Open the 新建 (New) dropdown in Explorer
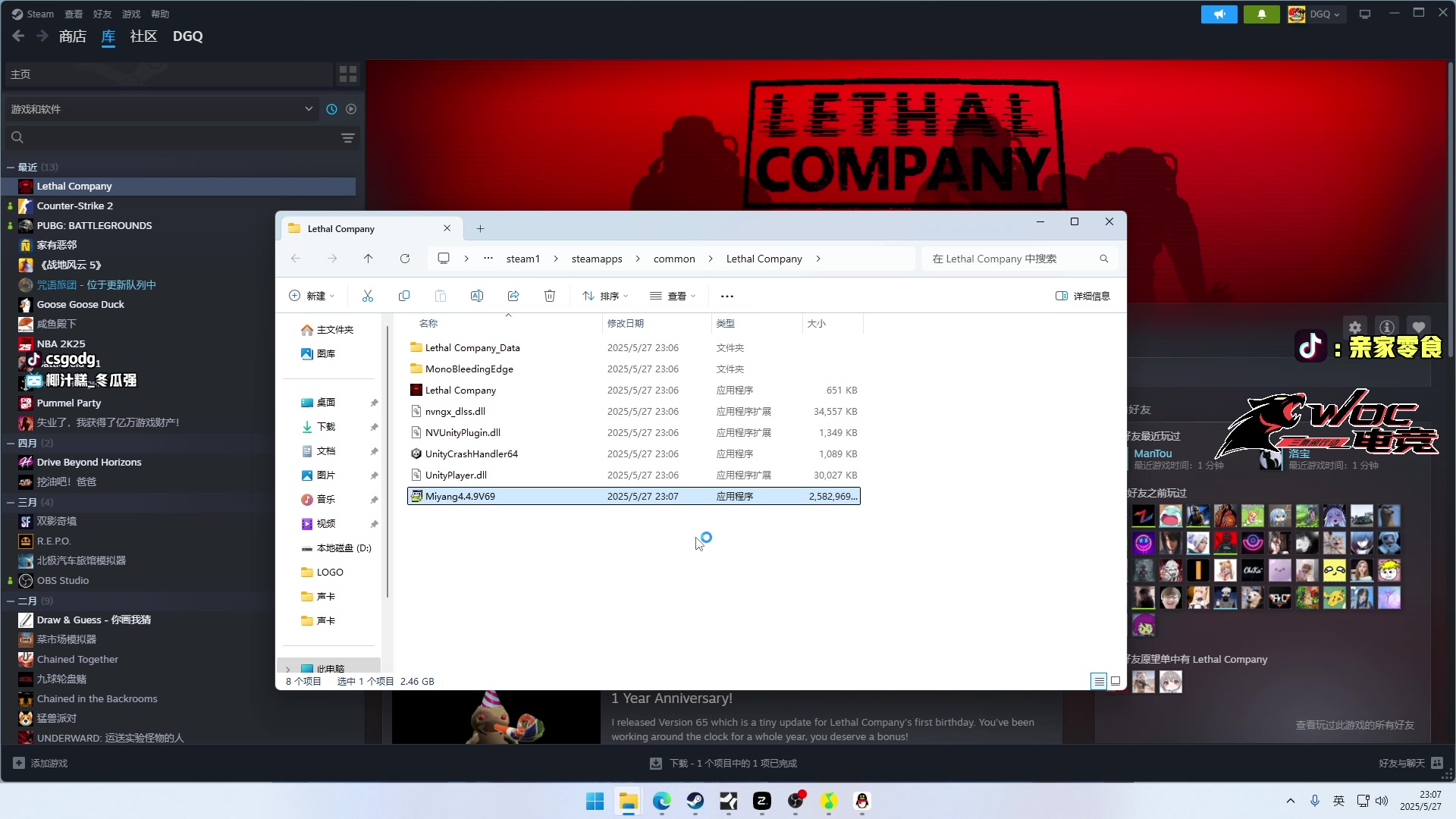Screen dimensions: 1456x819 (312, 296)
